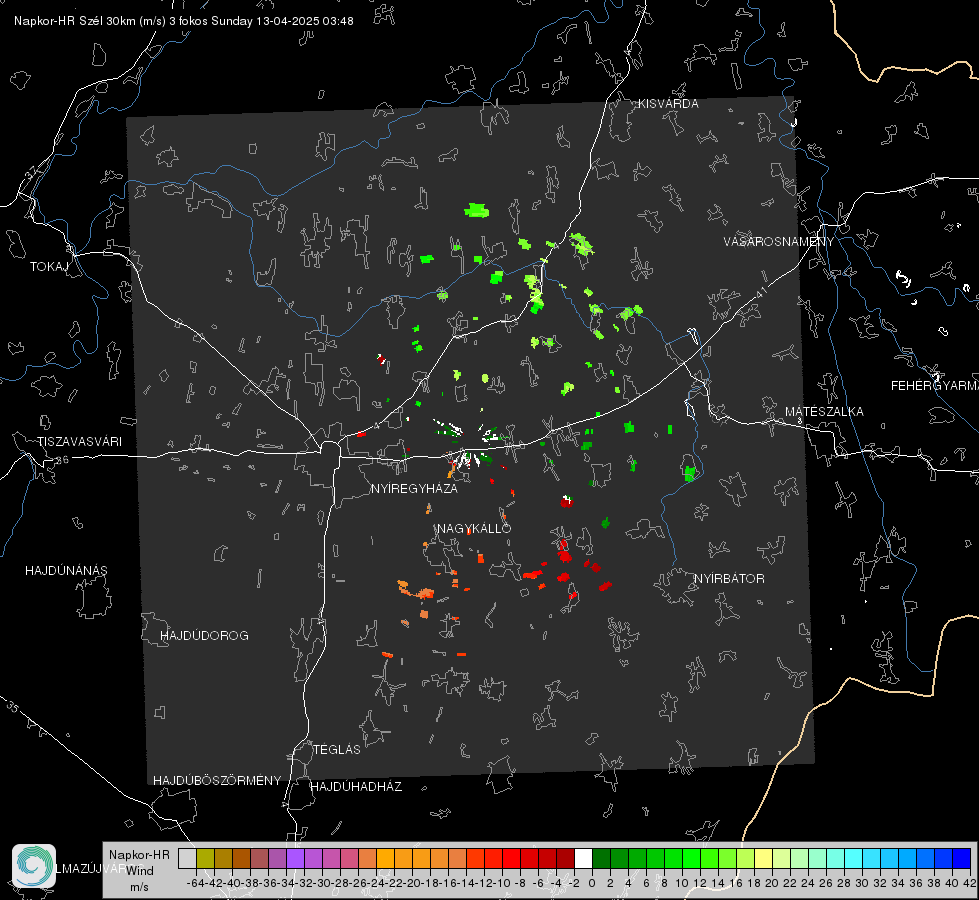
Task: Select the NAGYKÁLLÓ city label
Action: 474,529
